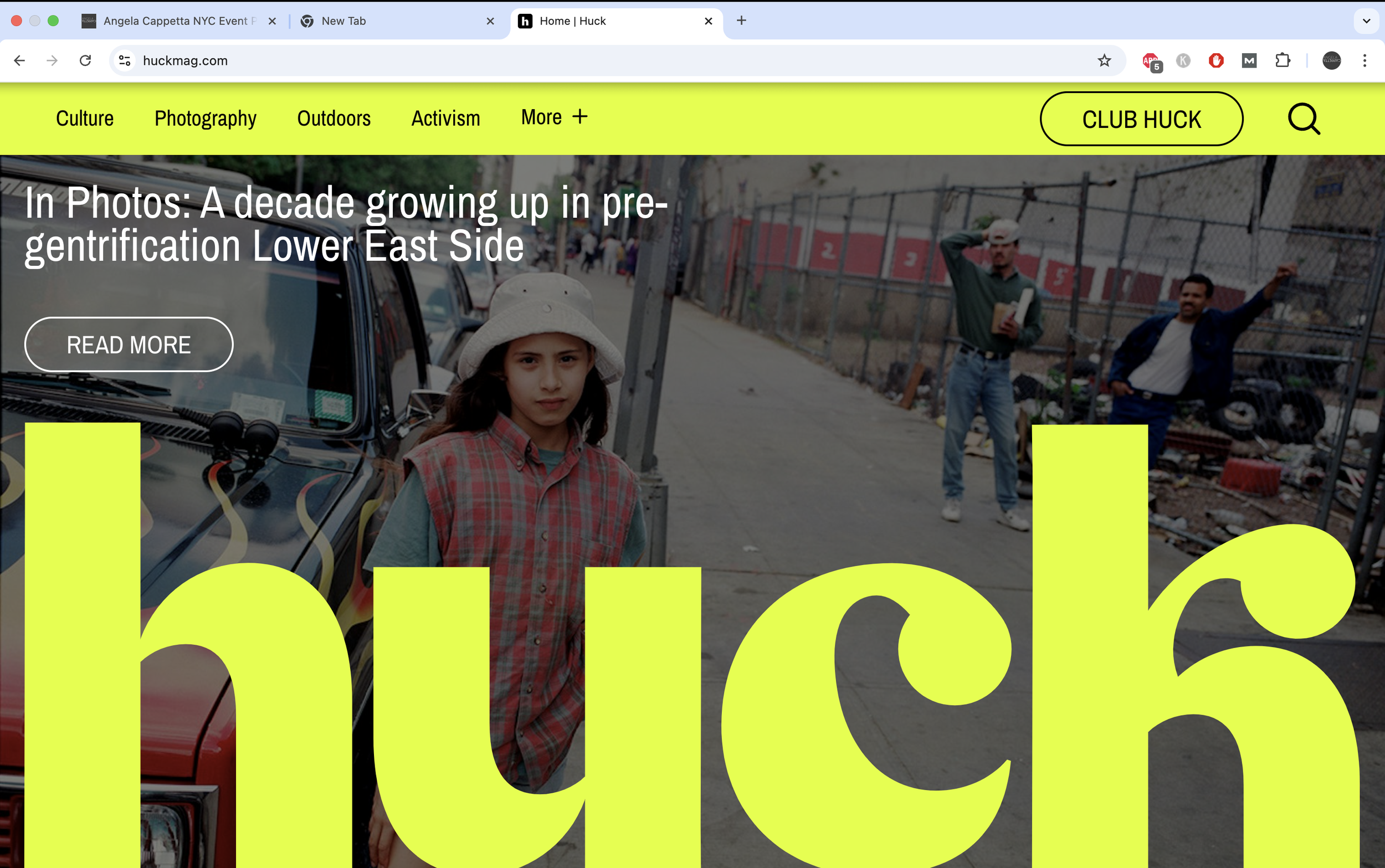This screenshot has height=868, width=1385.
Task: Open a new tab with the plus button
Action: click(x=741, y=20)
